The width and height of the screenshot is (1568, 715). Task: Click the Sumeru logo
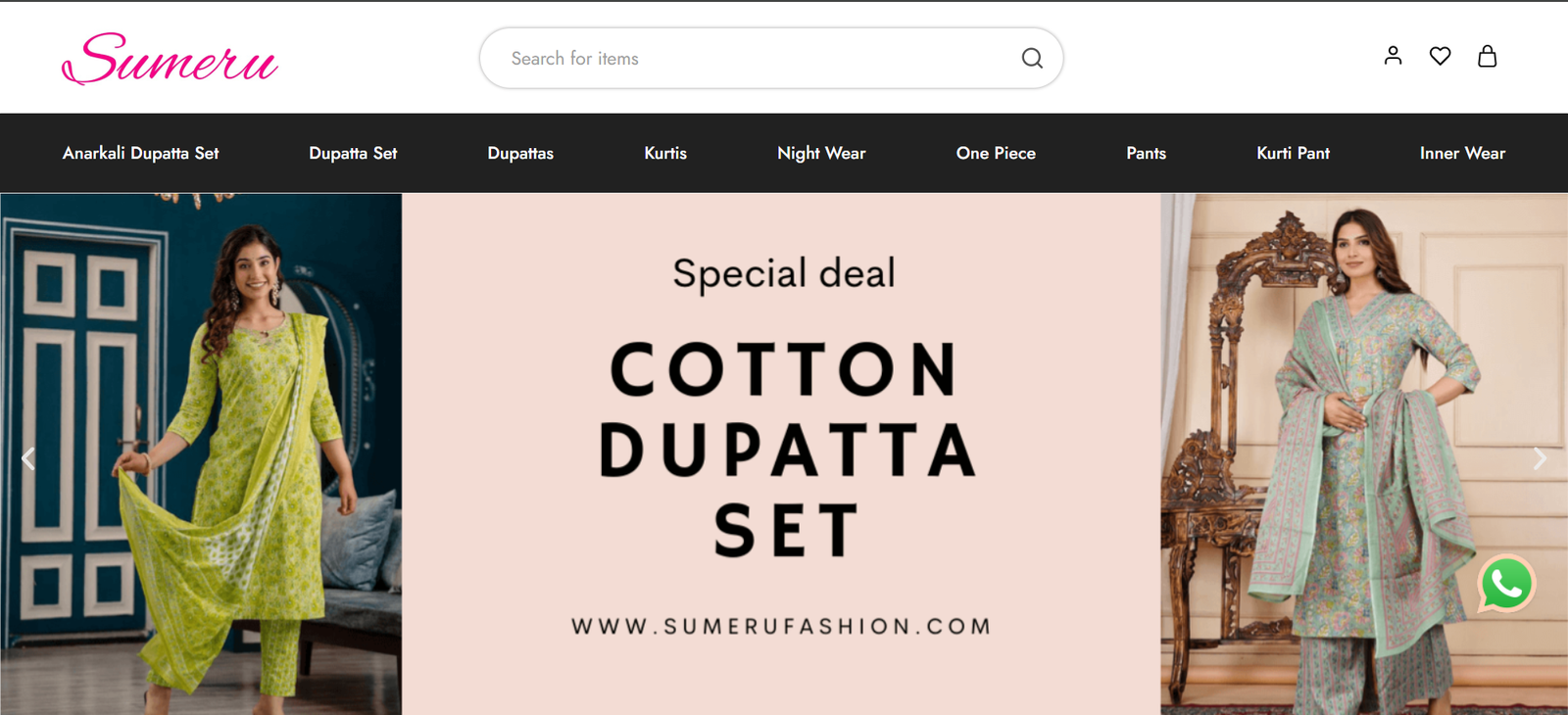[x=170, y=59]
